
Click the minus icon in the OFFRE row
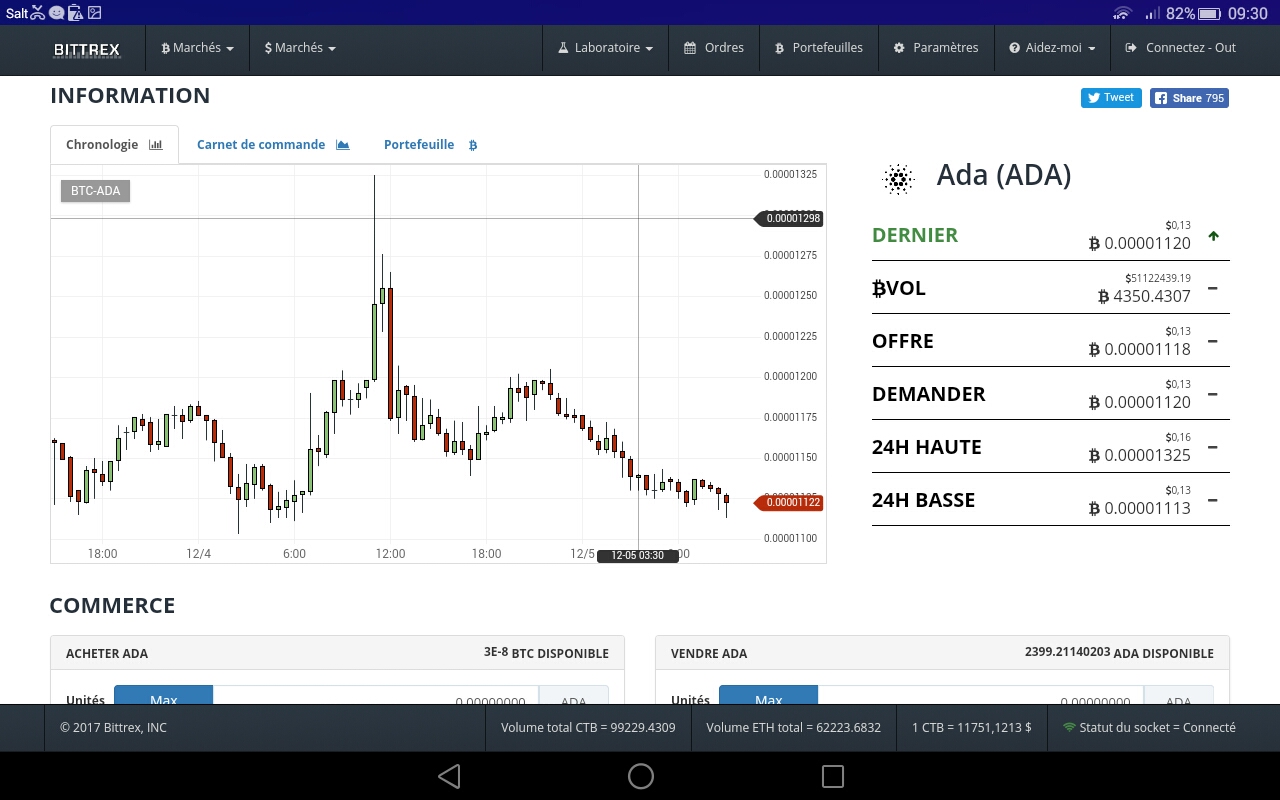(x=1213, y=341)
